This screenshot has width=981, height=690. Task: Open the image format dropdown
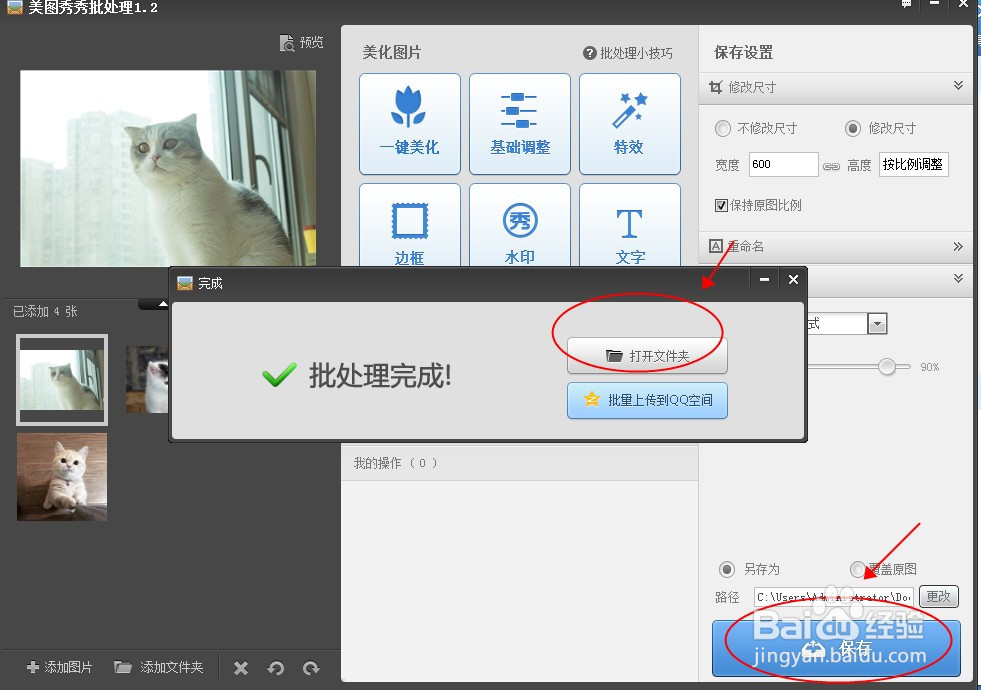[877, 322]
